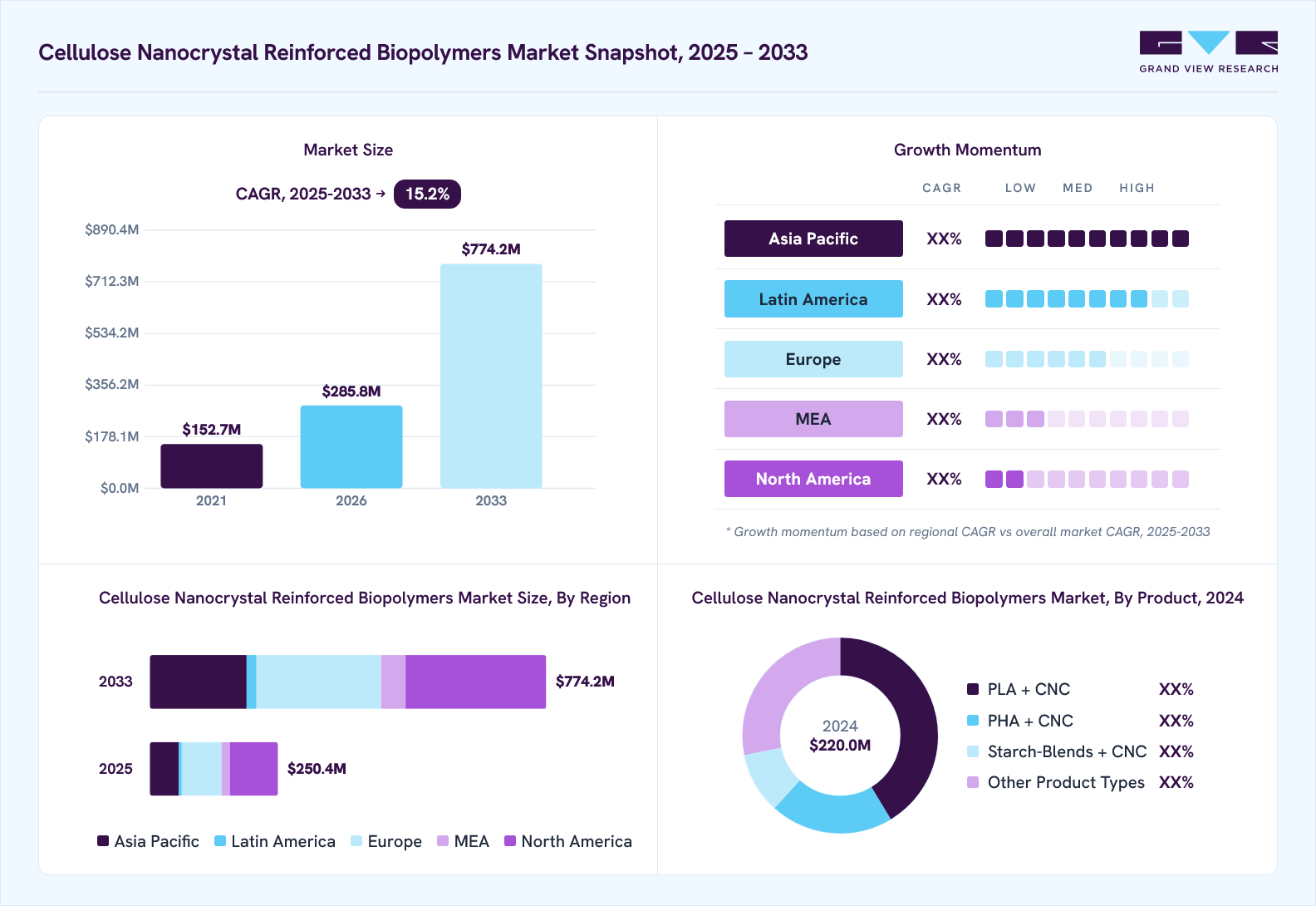Select the 2033 light blue bar
Viewport: 1316px width, 906px height.
coord(491,376)
